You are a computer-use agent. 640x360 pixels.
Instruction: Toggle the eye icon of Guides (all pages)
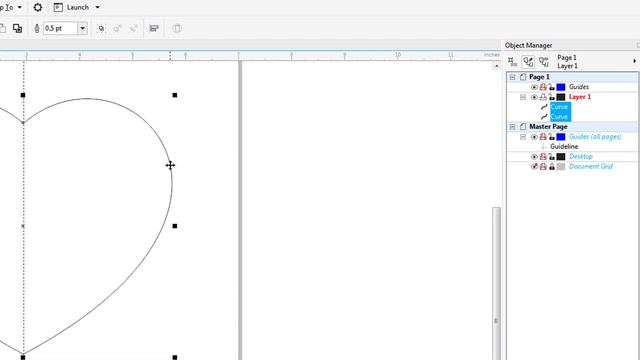click(x=534, y=137)
